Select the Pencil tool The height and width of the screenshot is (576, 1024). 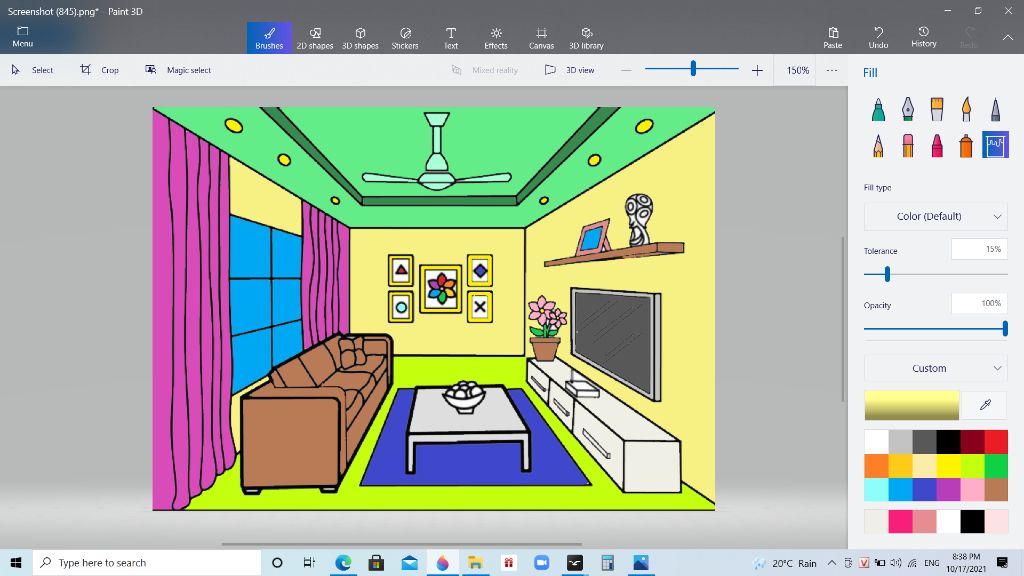878,145
